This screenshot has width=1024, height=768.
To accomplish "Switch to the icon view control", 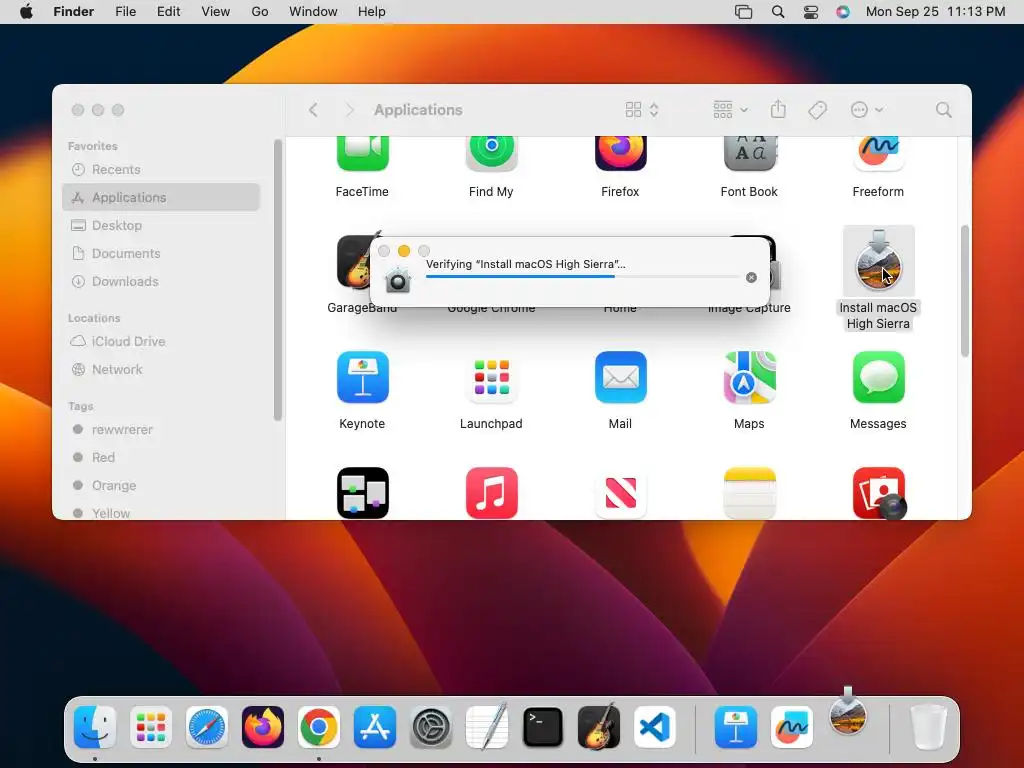I will tap(642, 110).
